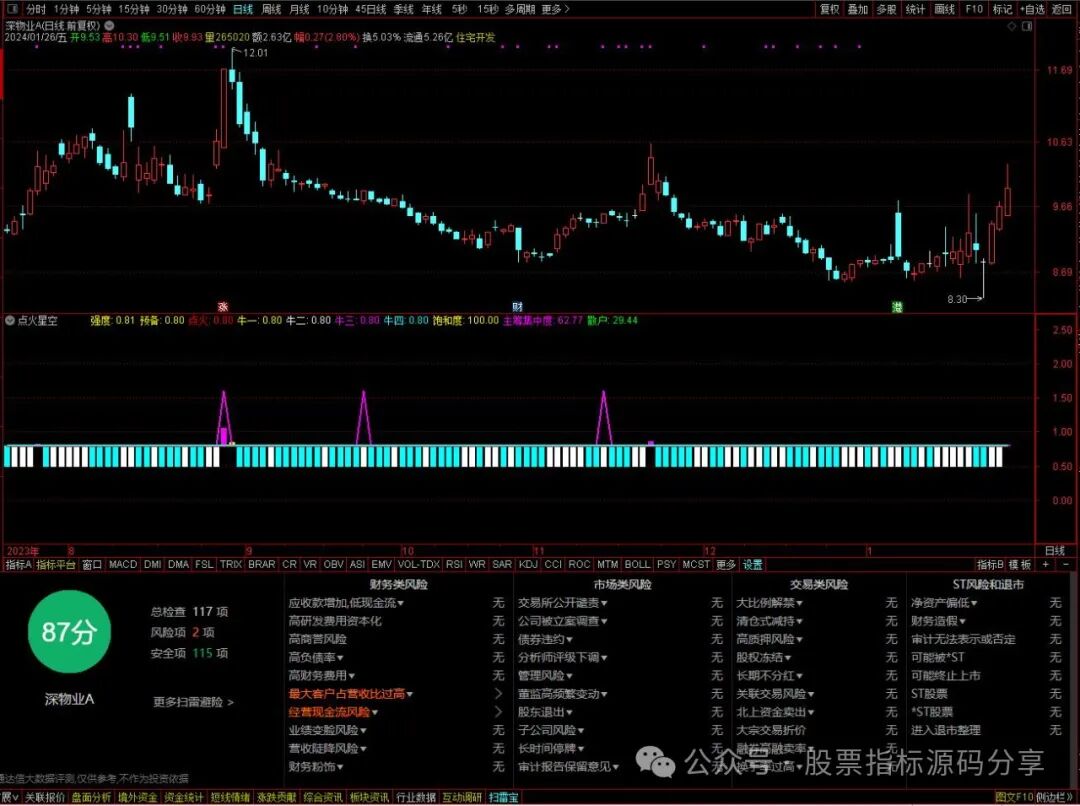This screenshot has width=1080, height=806.
Task: Switch to 月线 monthly chart
Action: [x=299, y=9]
